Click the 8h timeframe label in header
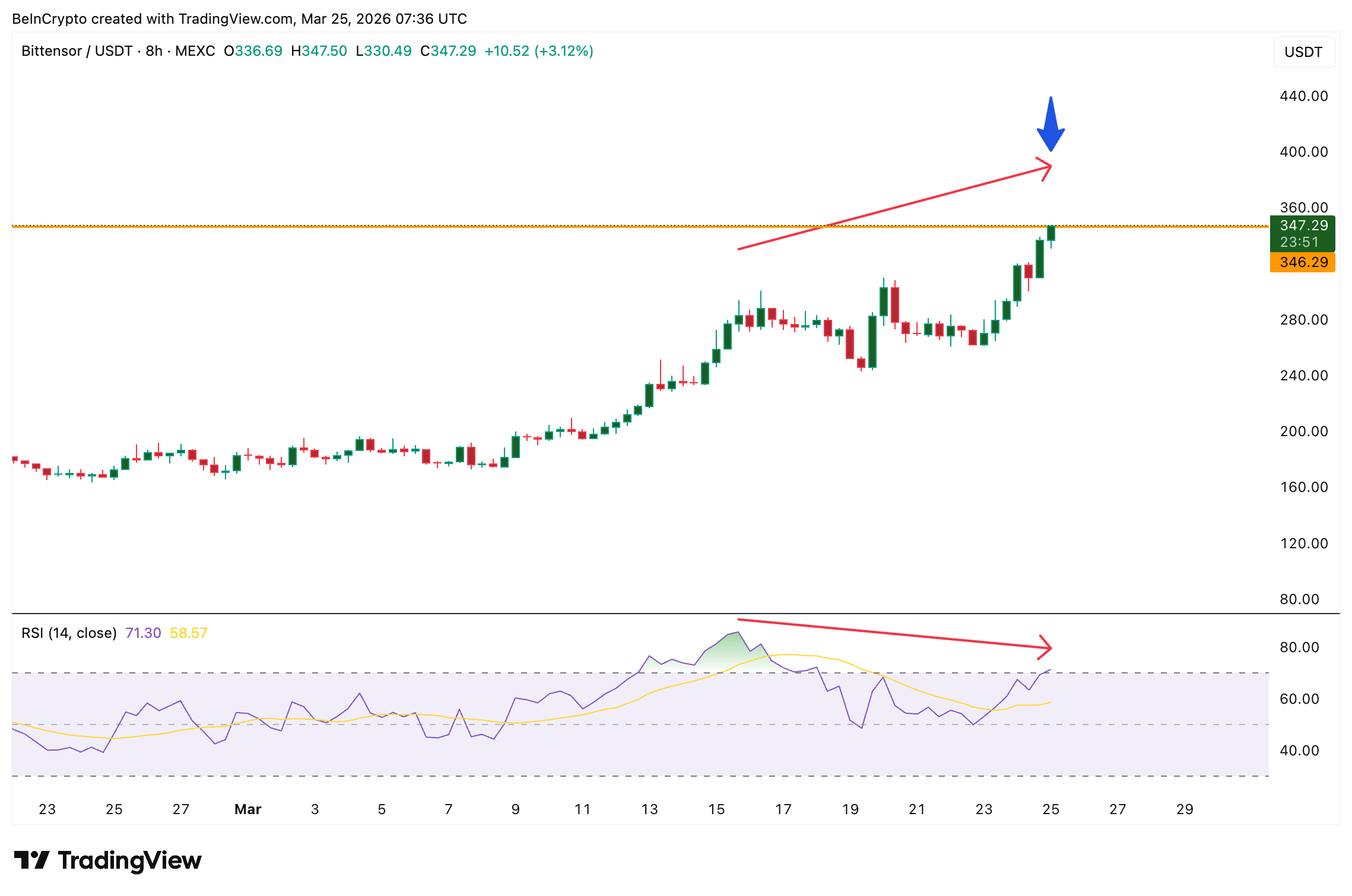The height and width of the screenshot is (896, 1352). click(x=154, y=51)
